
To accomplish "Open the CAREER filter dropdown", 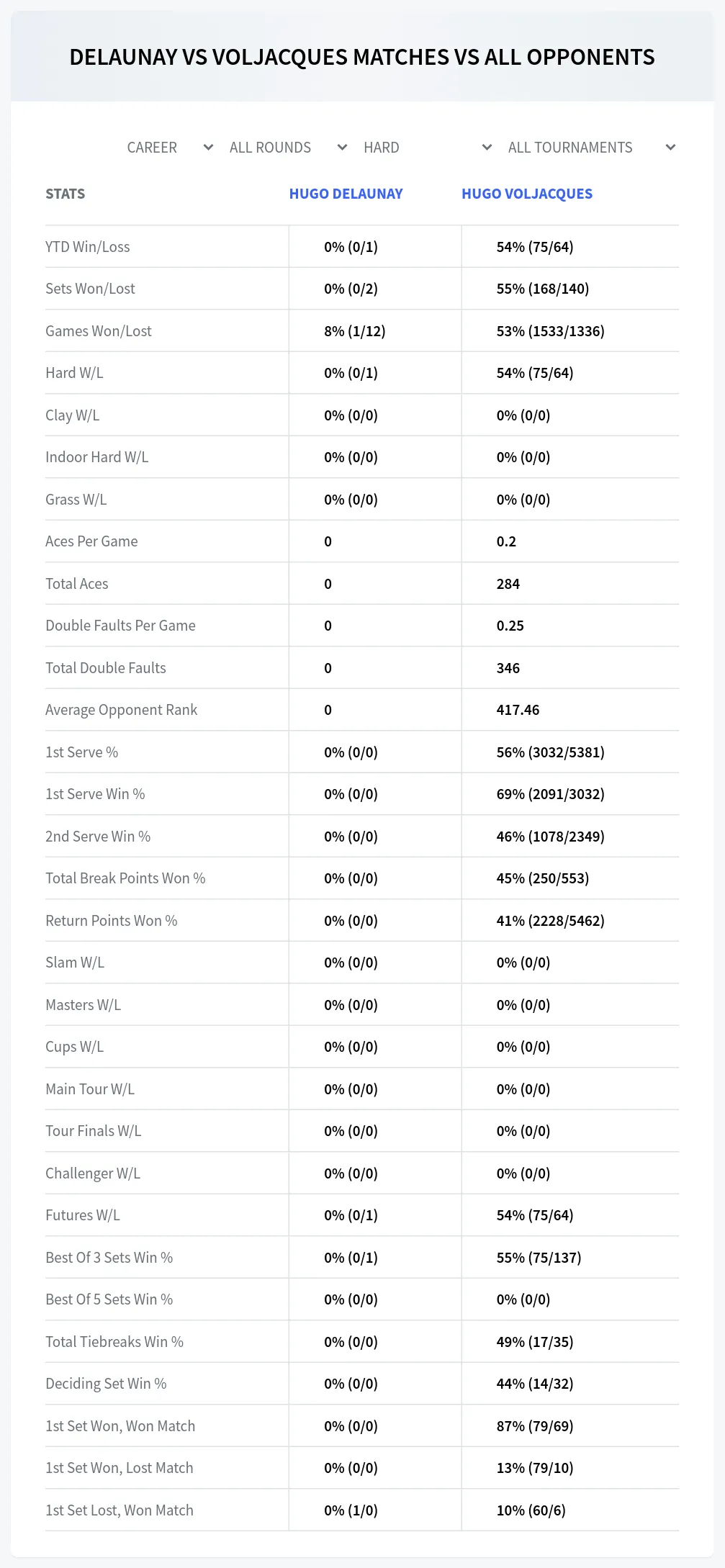I will coord(169,148).
